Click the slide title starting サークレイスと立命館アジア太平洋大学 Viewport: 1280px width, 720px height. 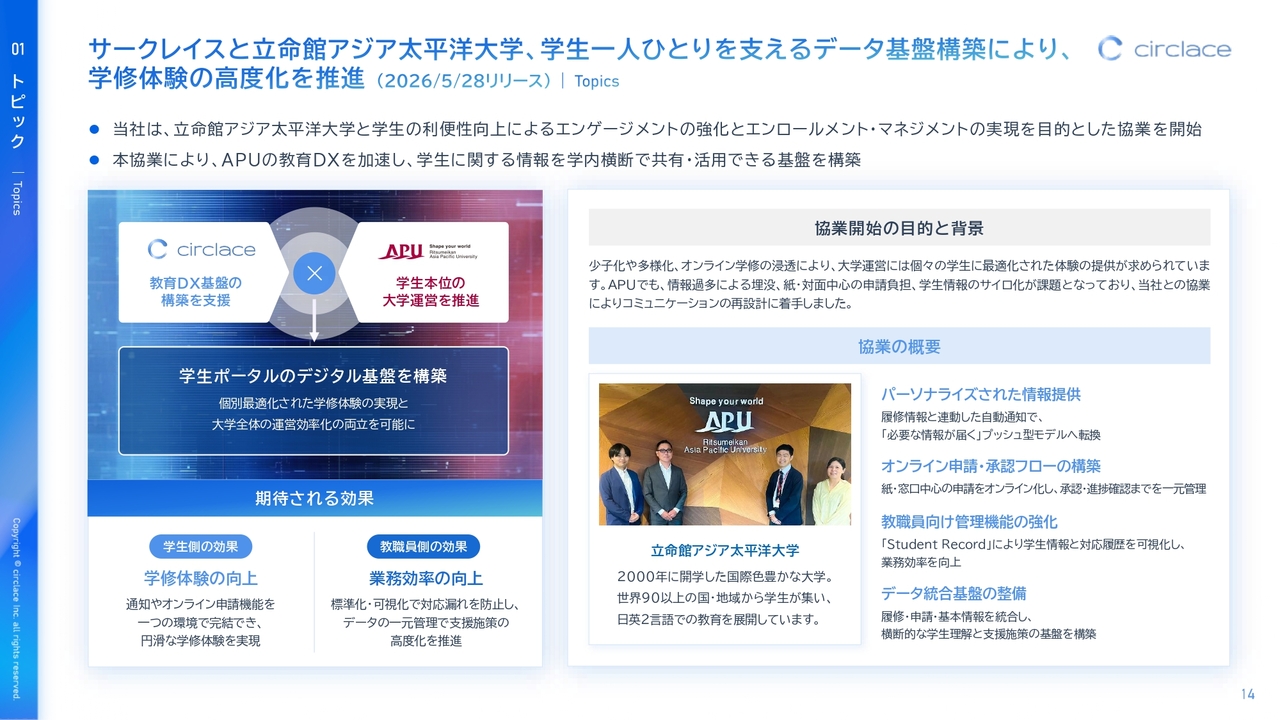(x=579, y=62)
